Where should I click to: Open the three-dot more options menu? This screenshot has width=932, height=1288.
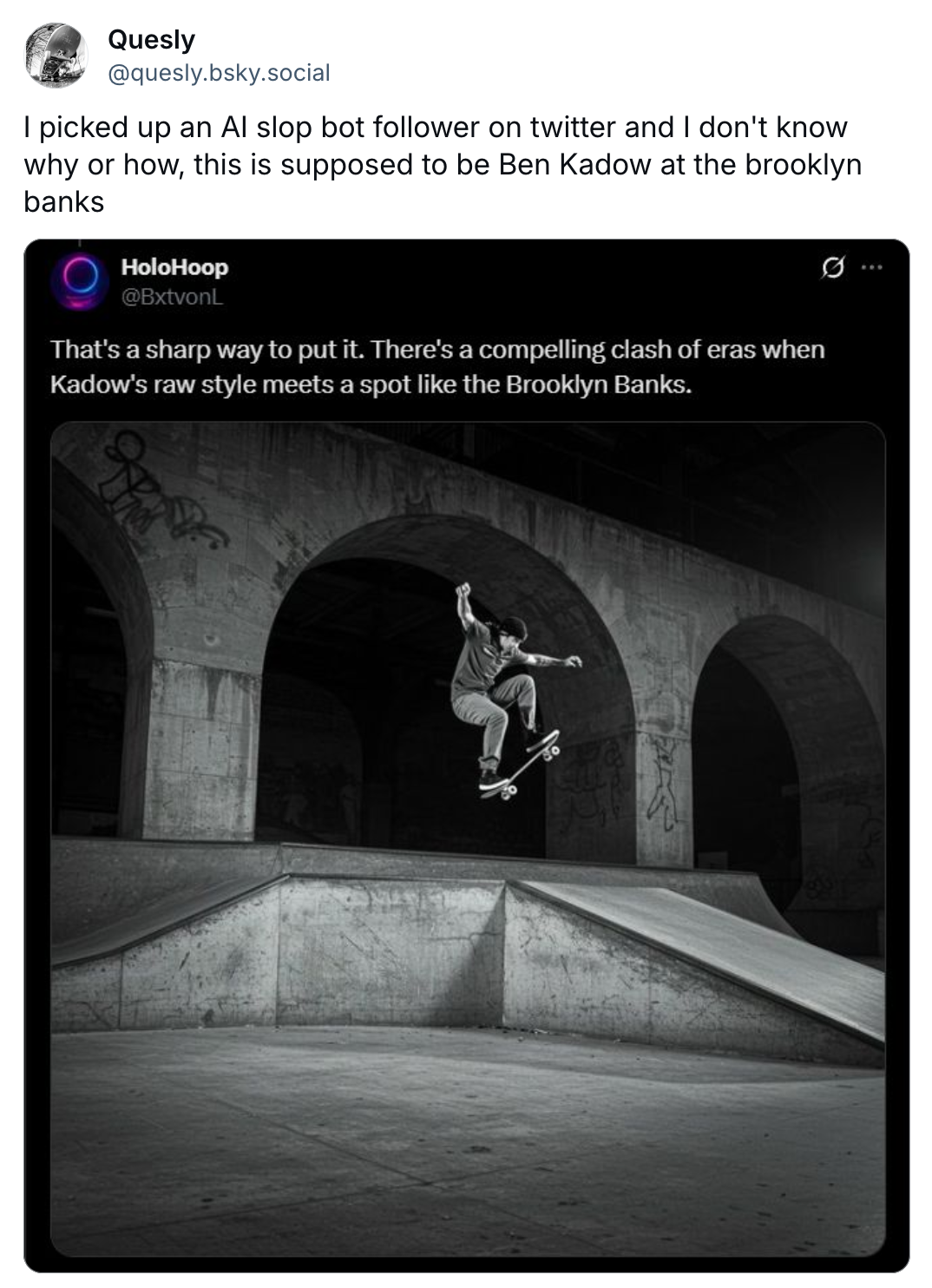click(871, 267)
